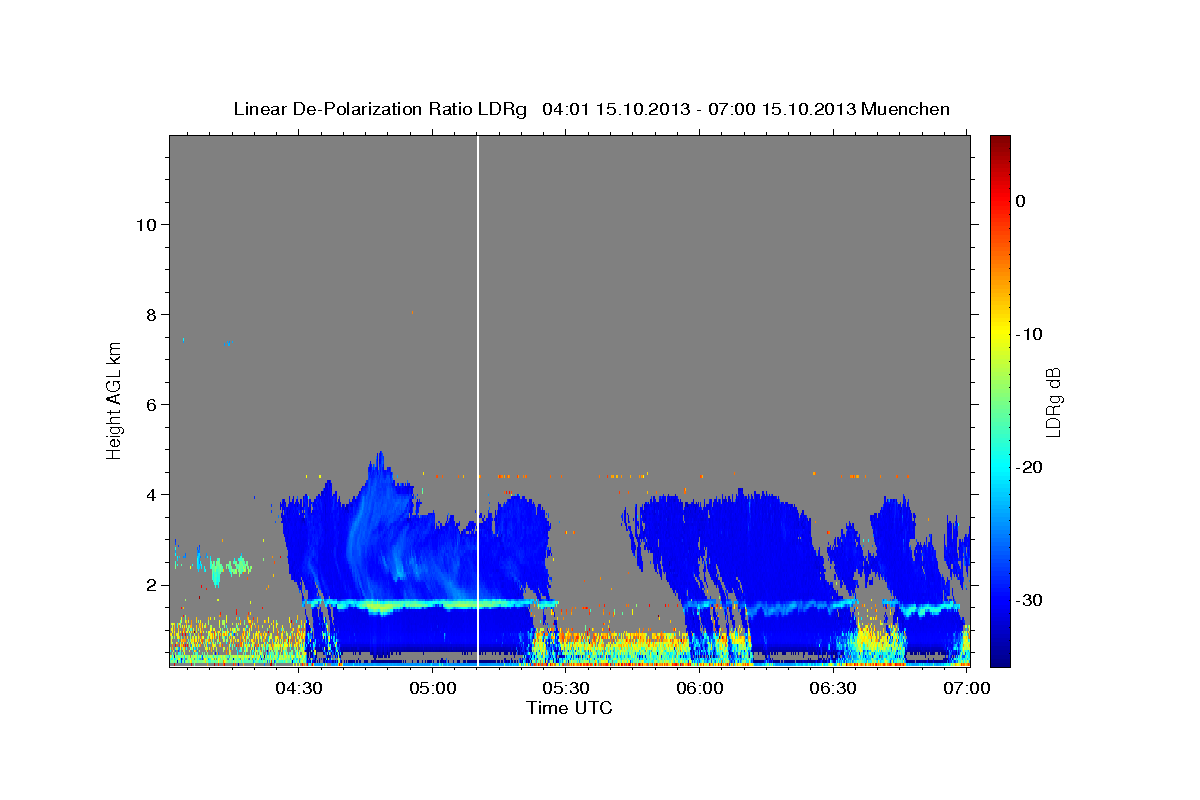Image resolution: width=1200 pixels, height=800 pixels.
Task: Click the dark blue bottom of colorbar
Action: 1000,655
